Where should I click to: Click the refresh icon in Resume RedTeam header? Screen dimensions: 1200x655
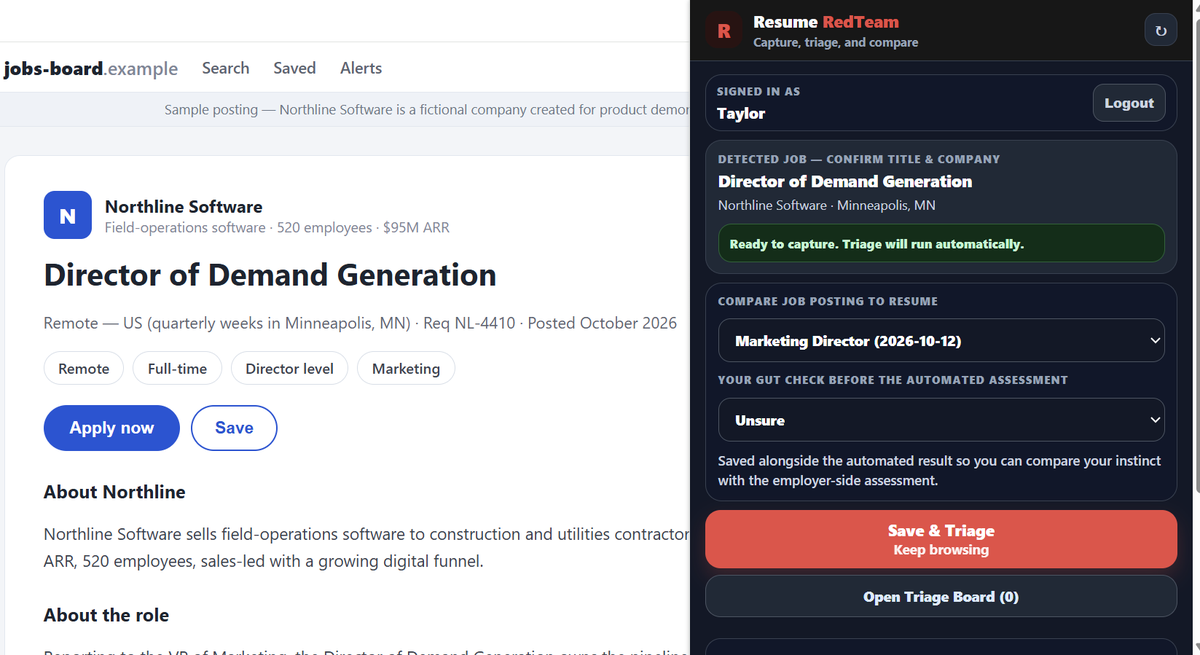[1160, 30]
